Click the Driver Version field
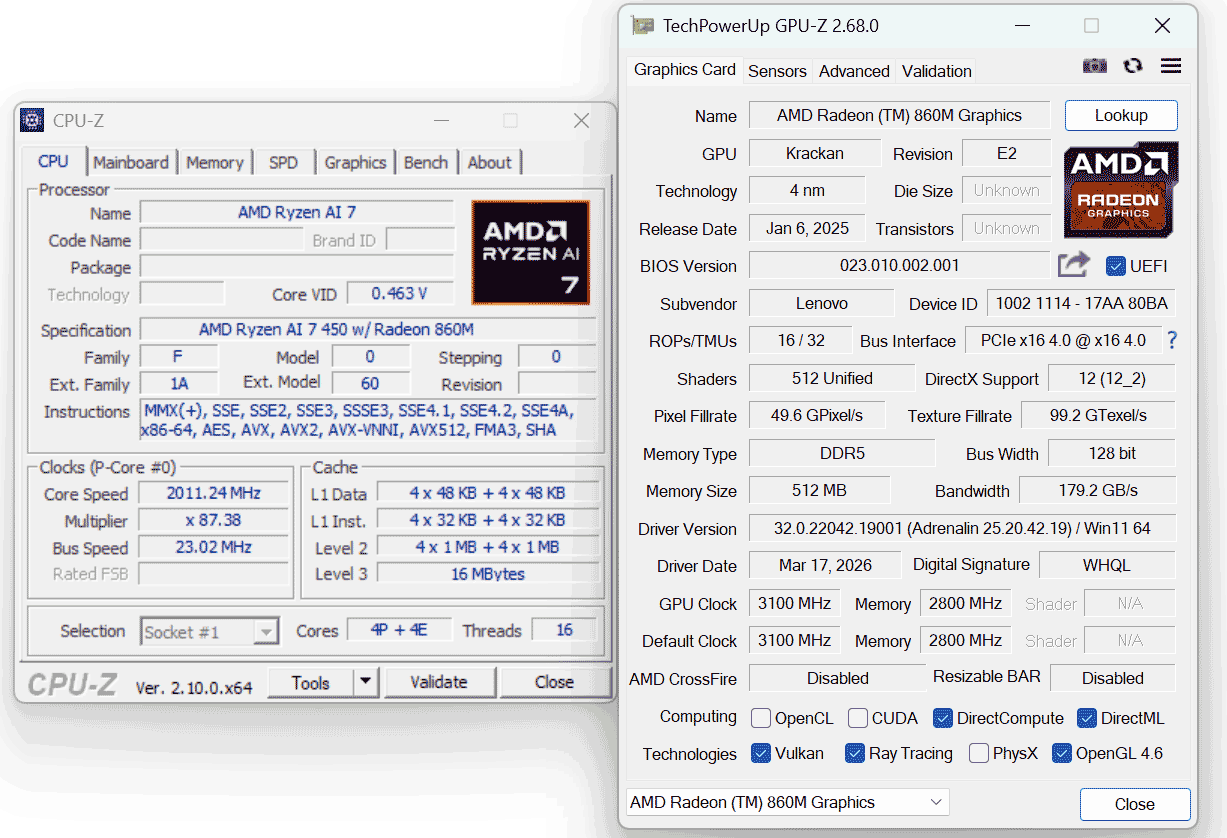The height and width of the screenshot is (838, 1227). click(x=962, y=528)
